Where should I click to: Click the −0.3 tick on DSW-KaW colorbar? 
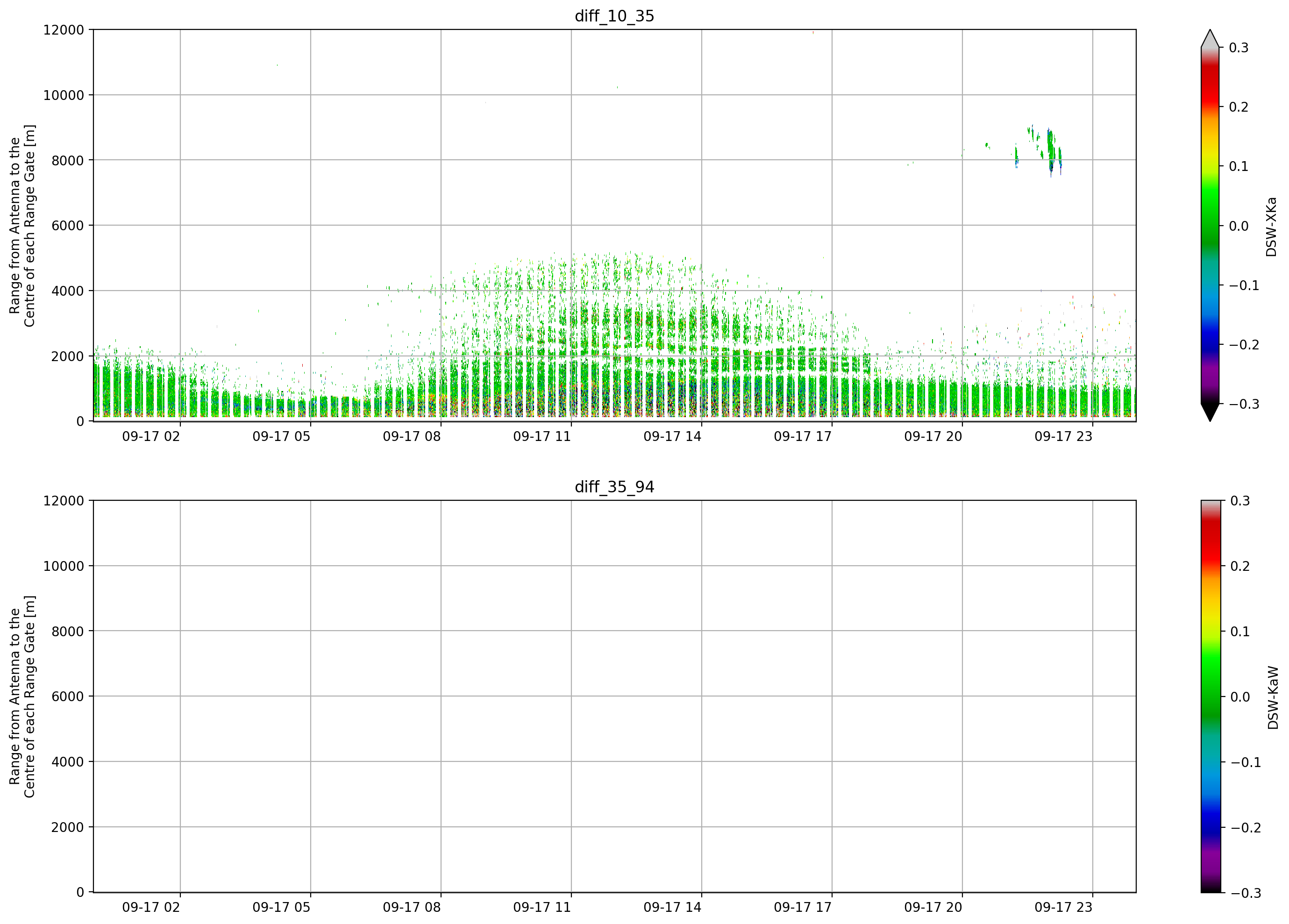(x=1245, y=893)
